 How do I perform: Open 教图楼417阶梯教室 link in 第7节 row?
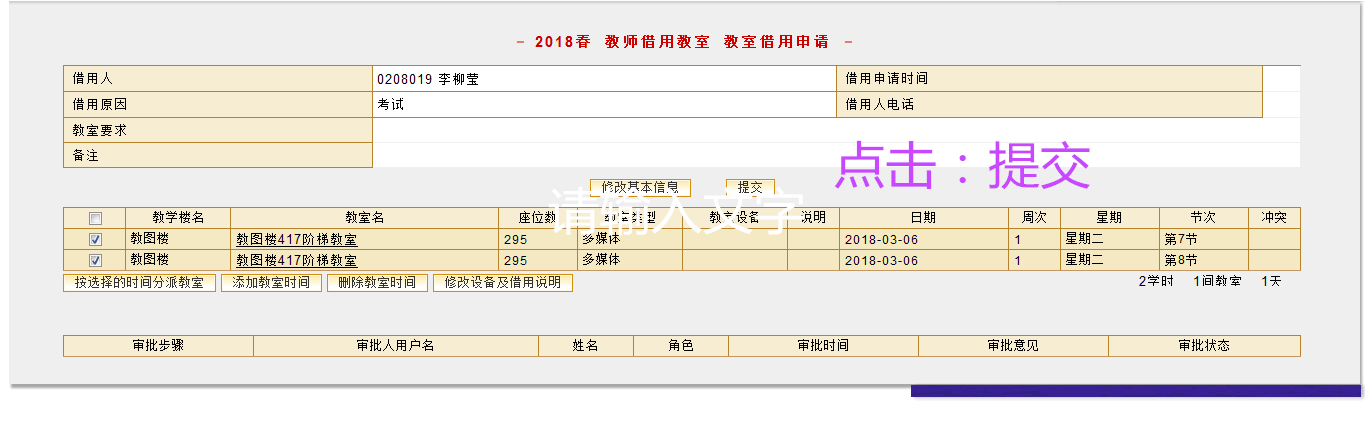tap(296, 240)
